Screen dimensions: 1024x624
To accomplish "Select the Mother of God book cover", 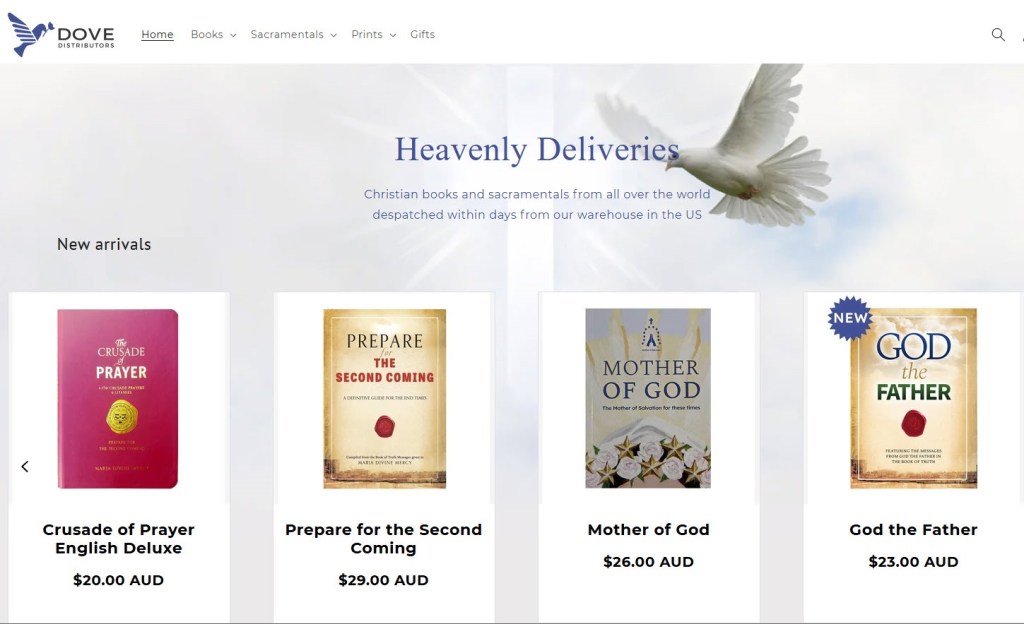I will tap(648, 398).
